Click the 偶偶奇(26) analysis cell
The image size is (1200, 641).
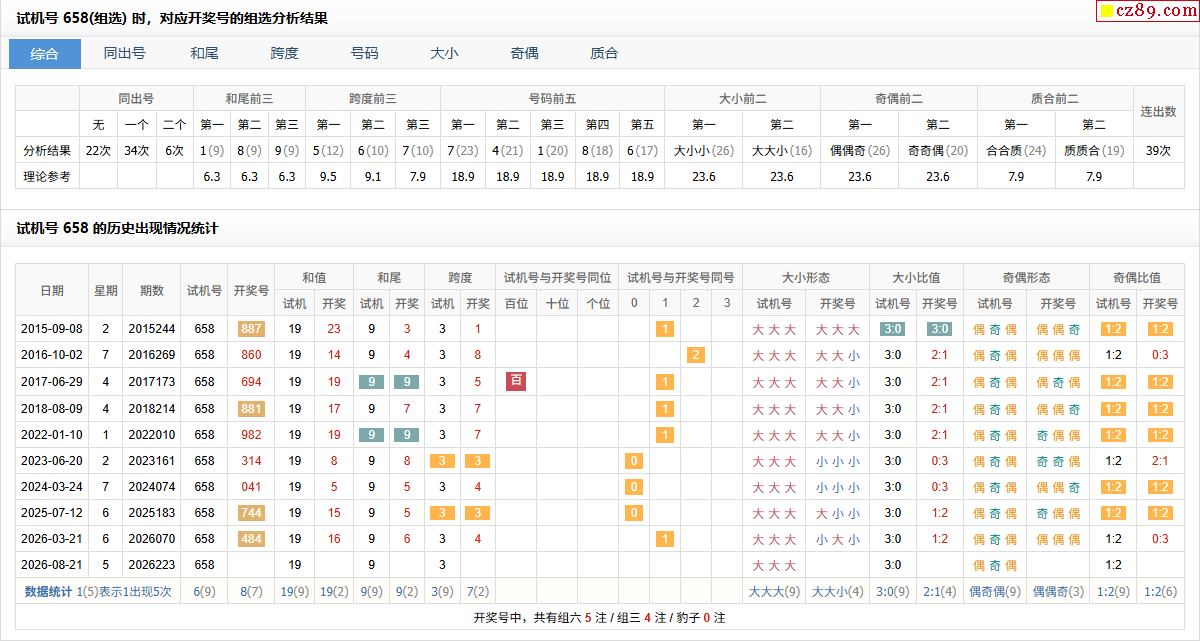coord(860,151)
